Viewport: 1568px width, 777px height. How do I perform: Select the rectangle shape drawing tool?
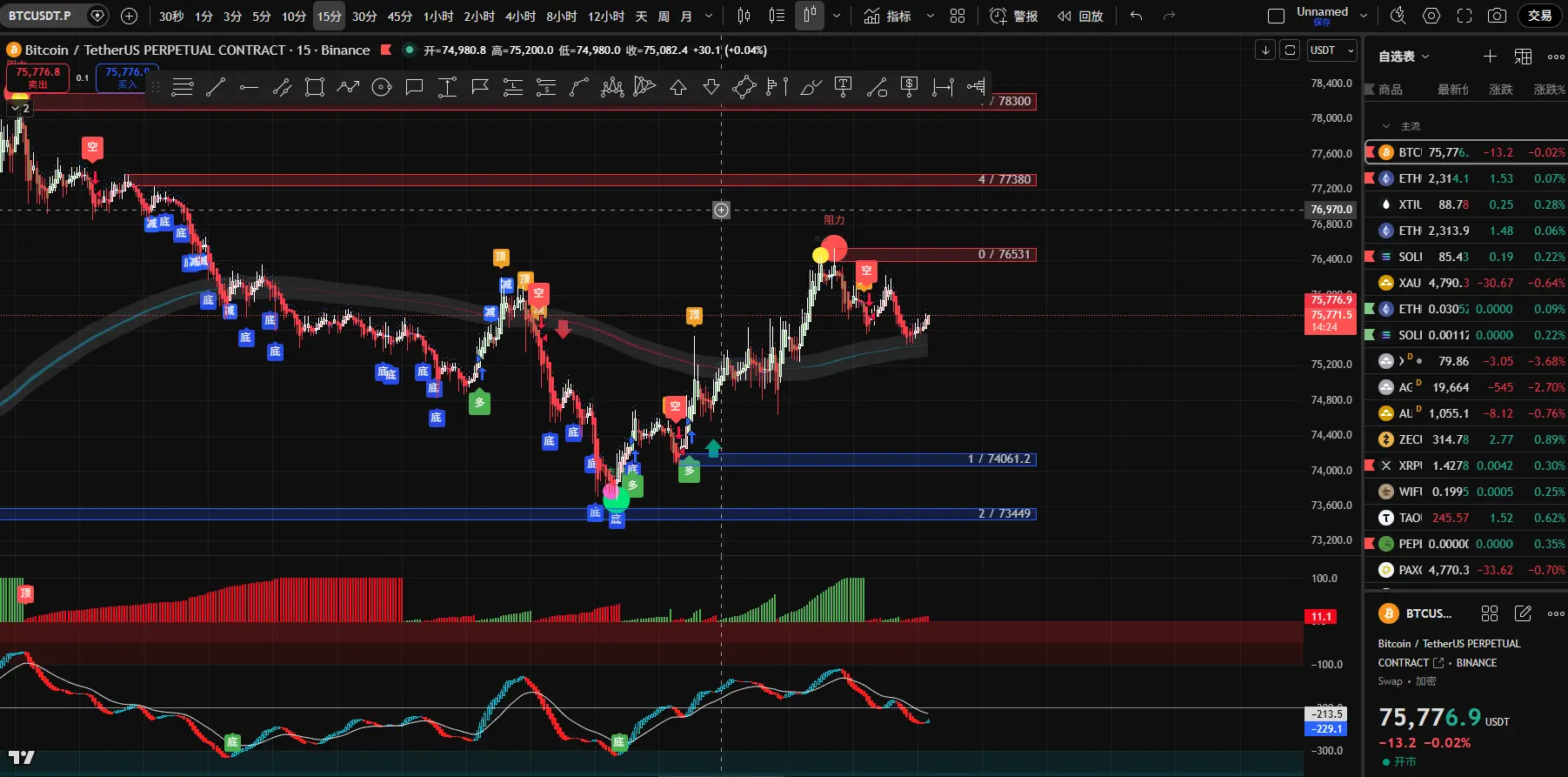315,87
